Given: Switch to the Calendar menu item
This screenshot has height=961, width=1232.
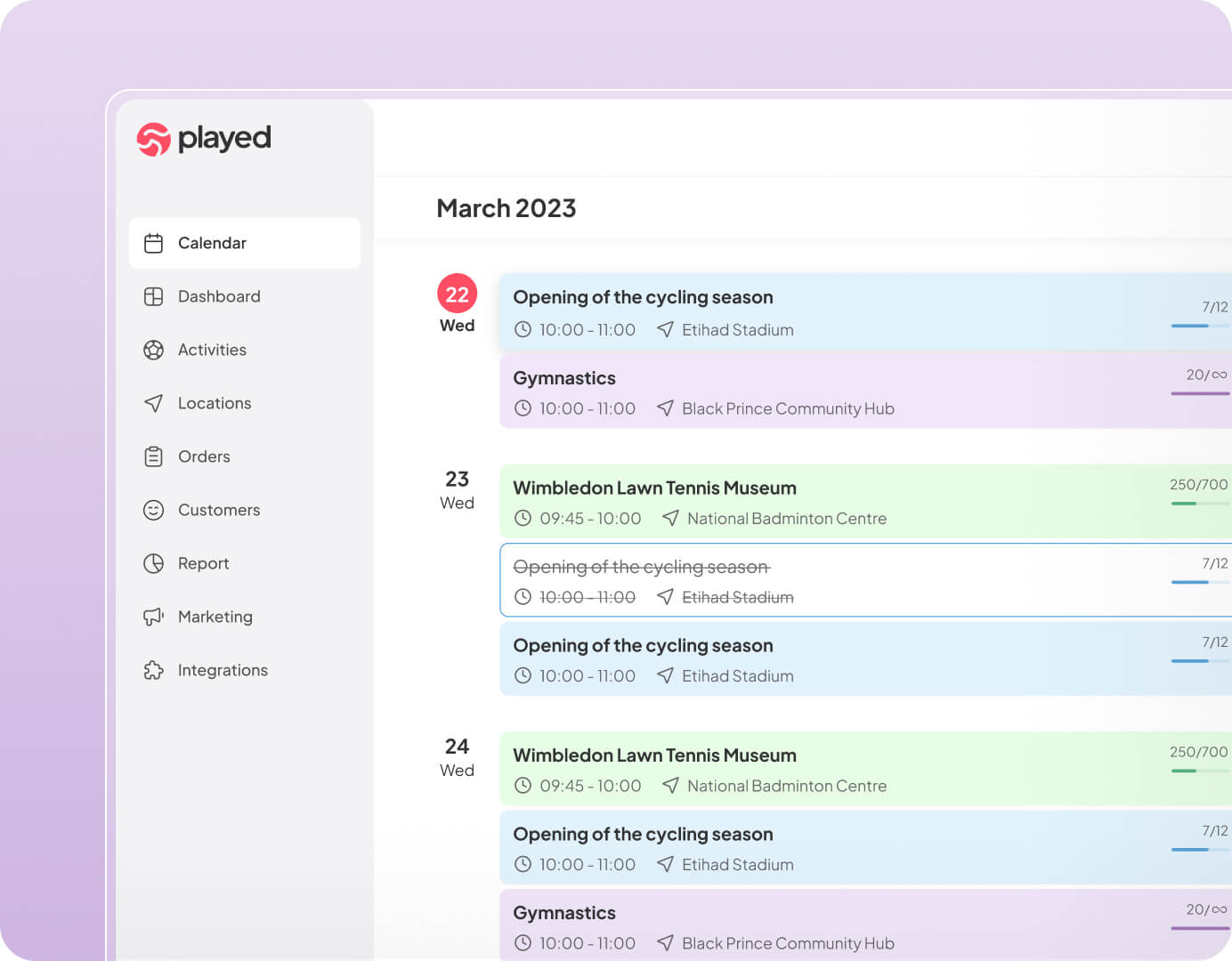Looking at the screenshot, I should click(212, 243).
